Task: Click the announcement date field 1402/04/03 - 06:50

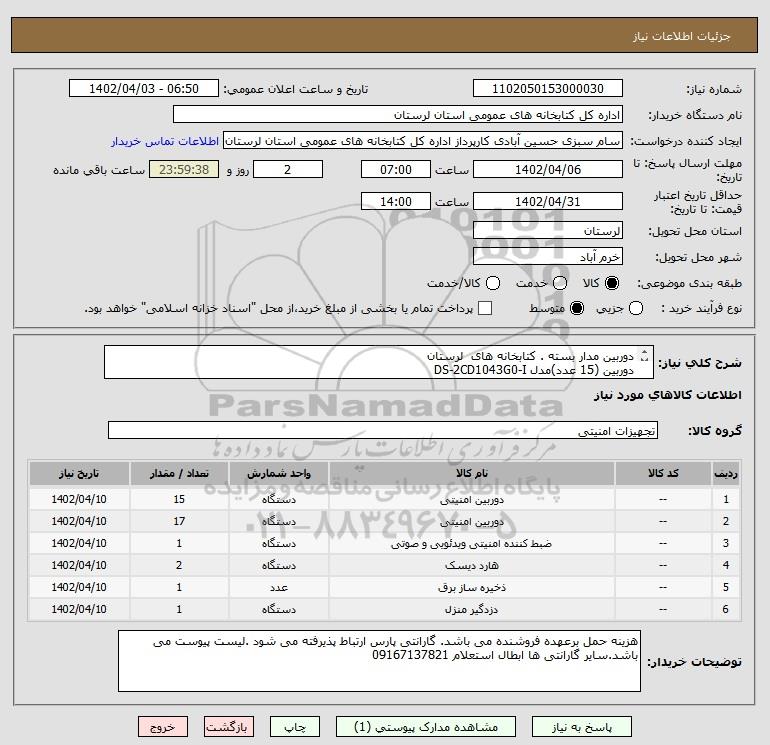Action: (x=144, y=89)
